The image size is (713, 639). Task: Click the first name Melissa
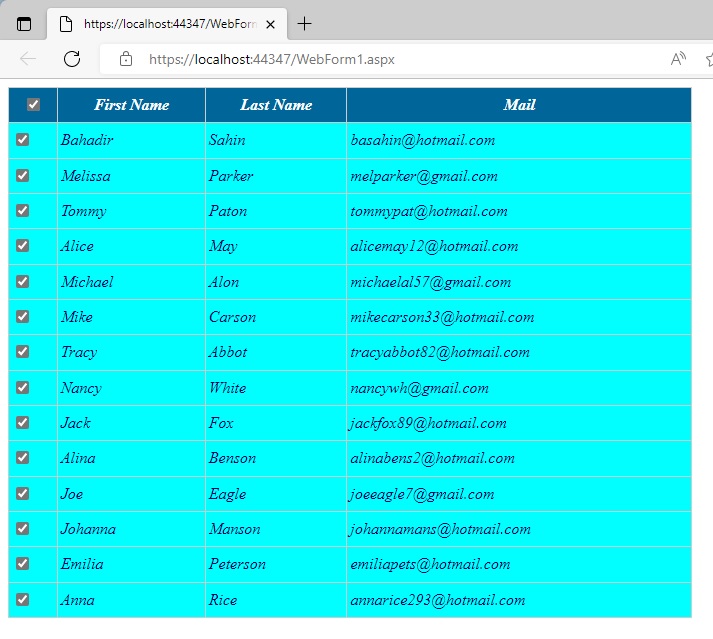coord(85,176)
